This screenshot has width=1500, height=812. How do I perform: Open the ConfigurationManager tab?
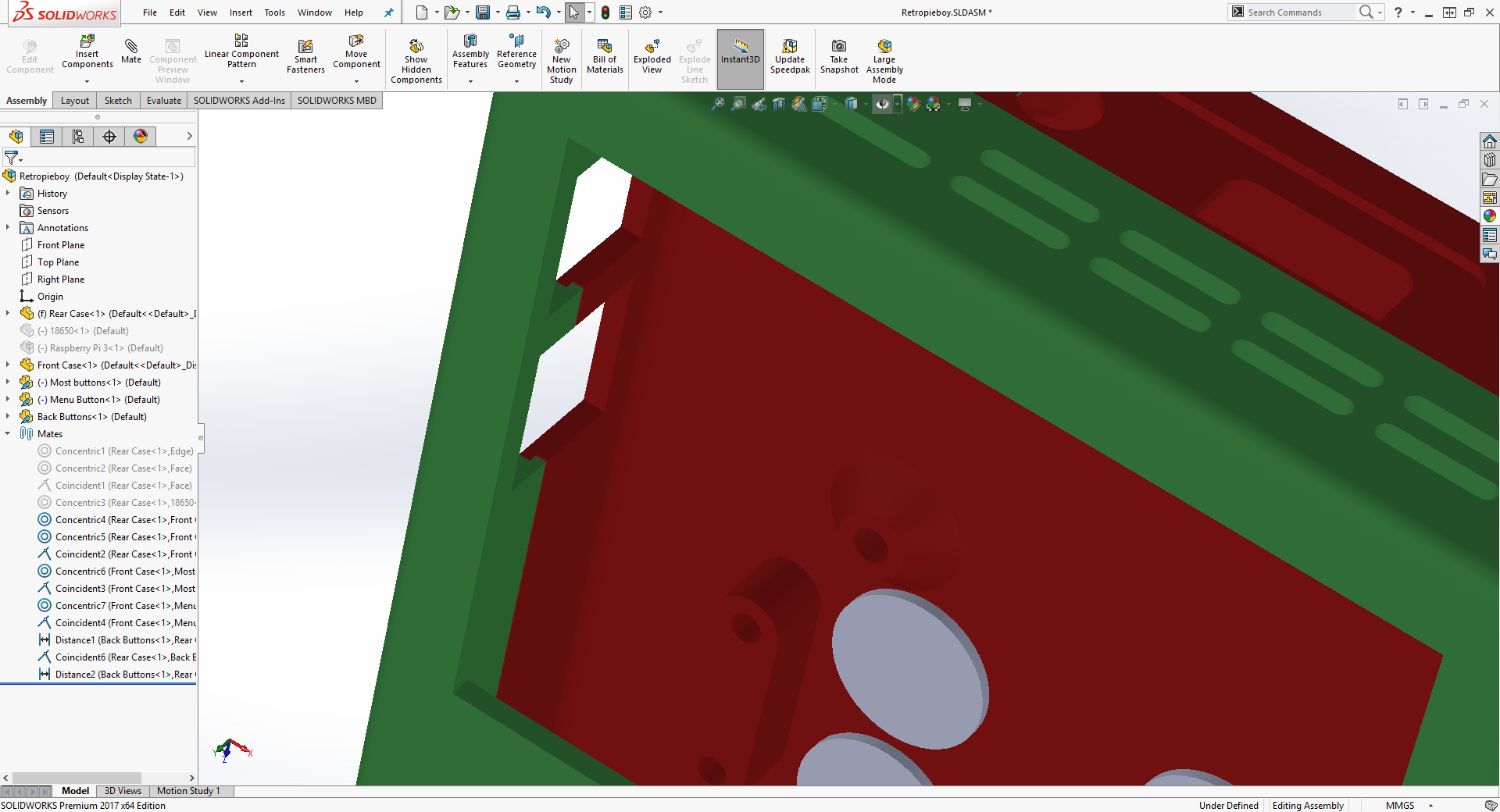pyautogui.click(x=78, y=137)
